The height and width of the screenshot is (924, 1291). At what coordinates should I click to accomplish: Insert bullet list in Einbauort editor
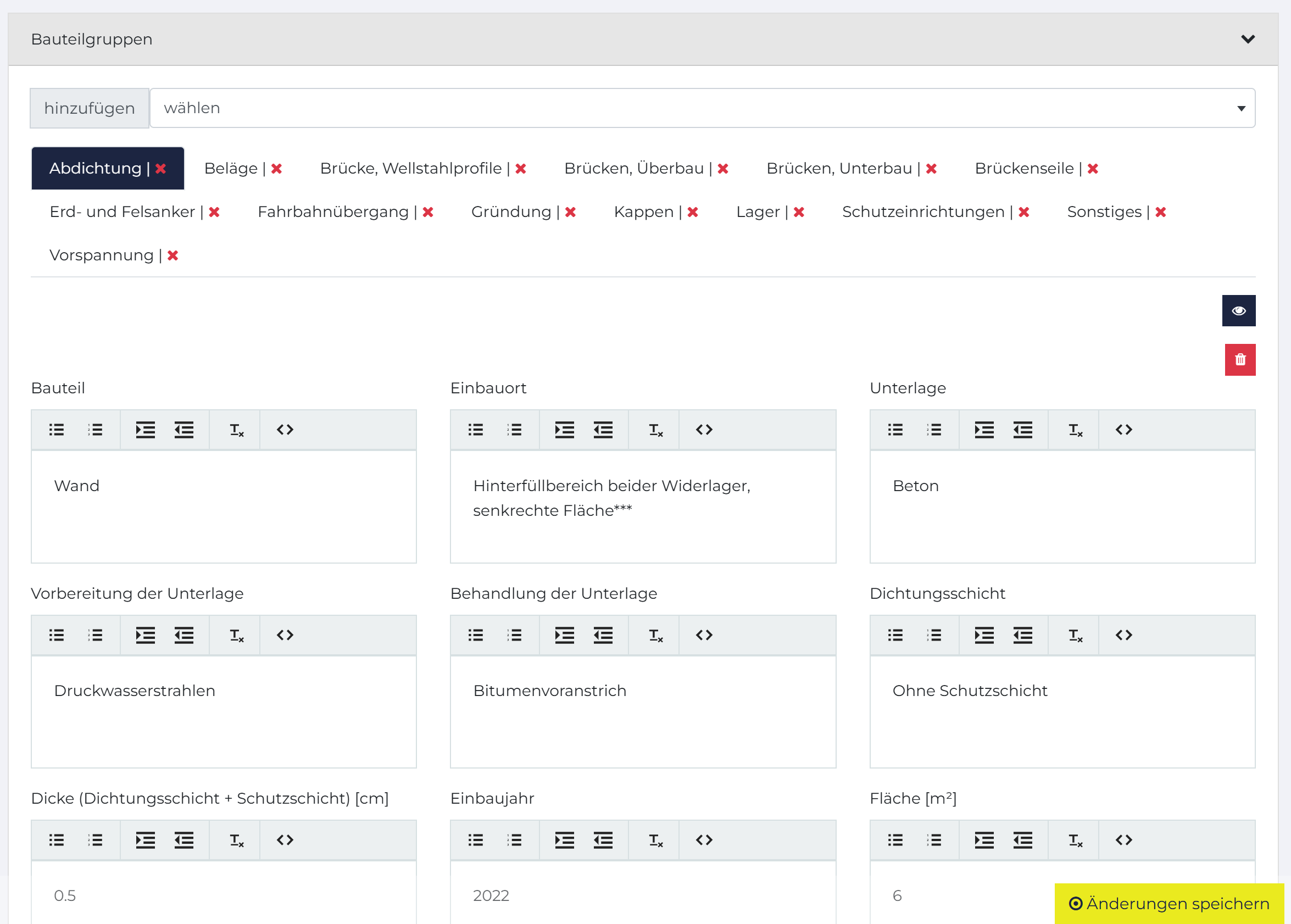[x=476, y=430]
